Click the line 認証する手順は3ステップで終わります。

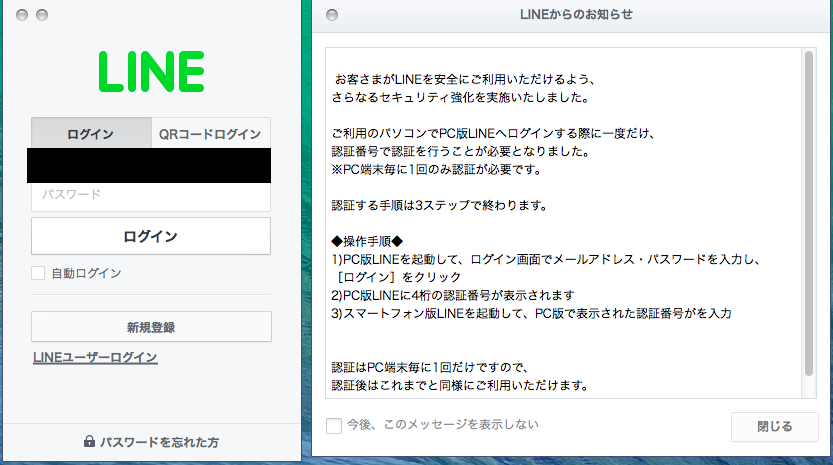(x=439, y=205)
